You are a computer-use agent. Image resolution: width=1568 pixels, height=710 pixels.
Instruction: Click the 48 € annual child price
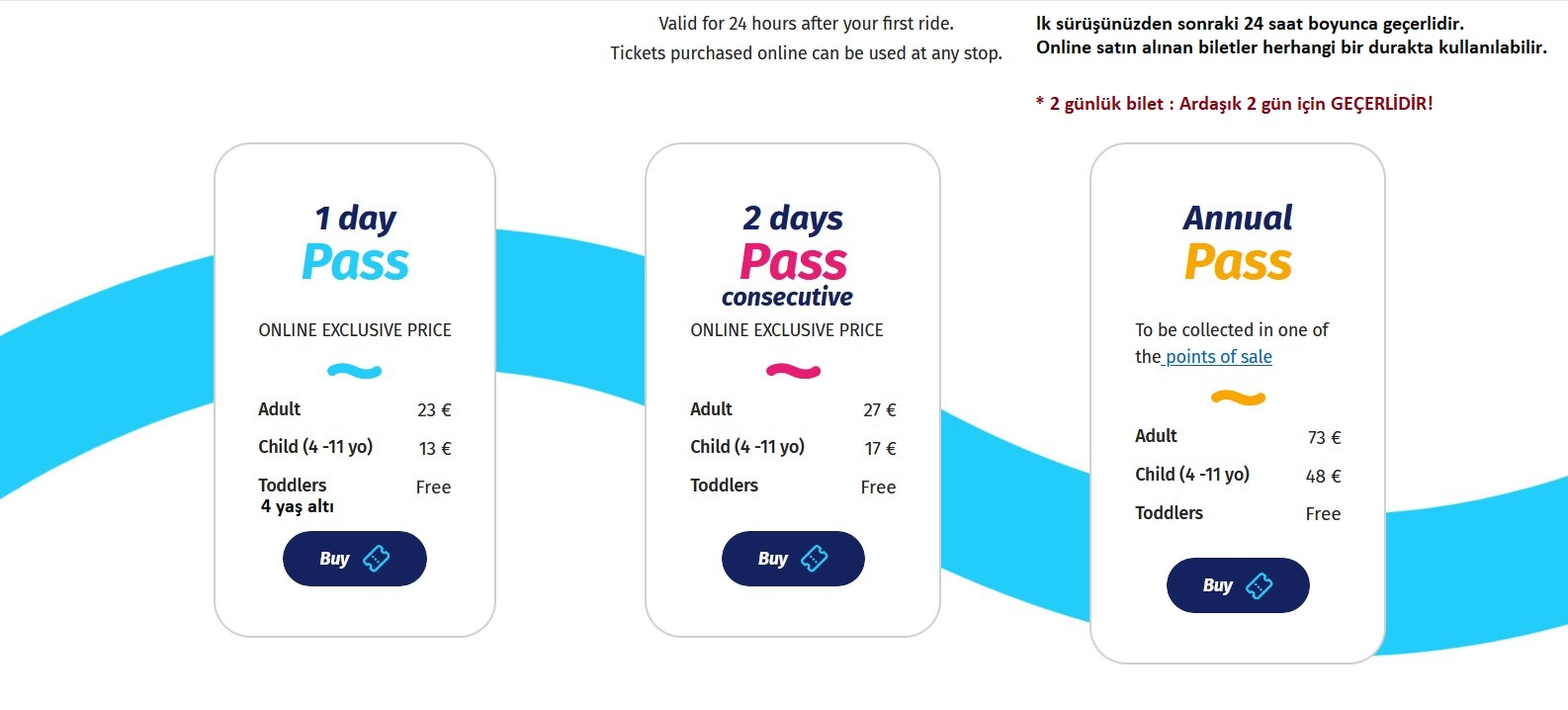[x=1324, y=476]
